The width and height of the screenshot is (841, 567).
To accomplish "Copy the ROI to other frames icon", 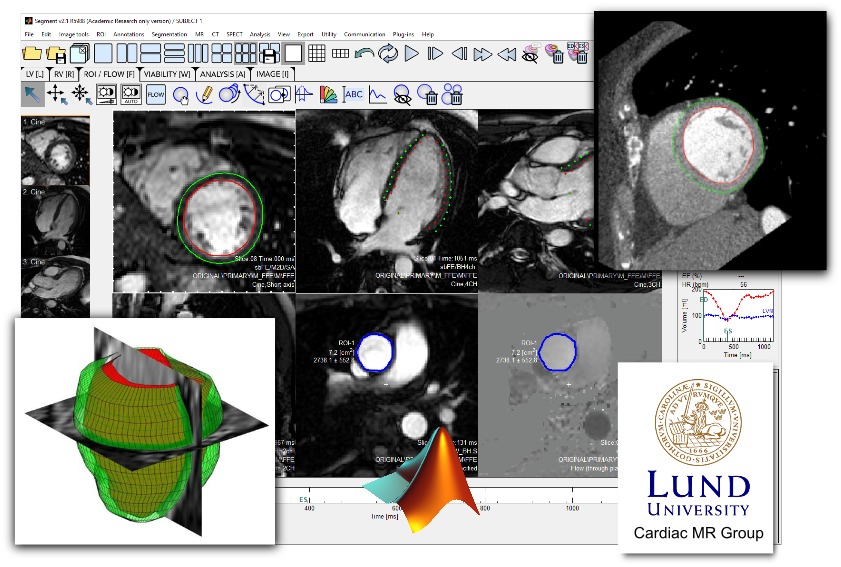I will 279,94.
